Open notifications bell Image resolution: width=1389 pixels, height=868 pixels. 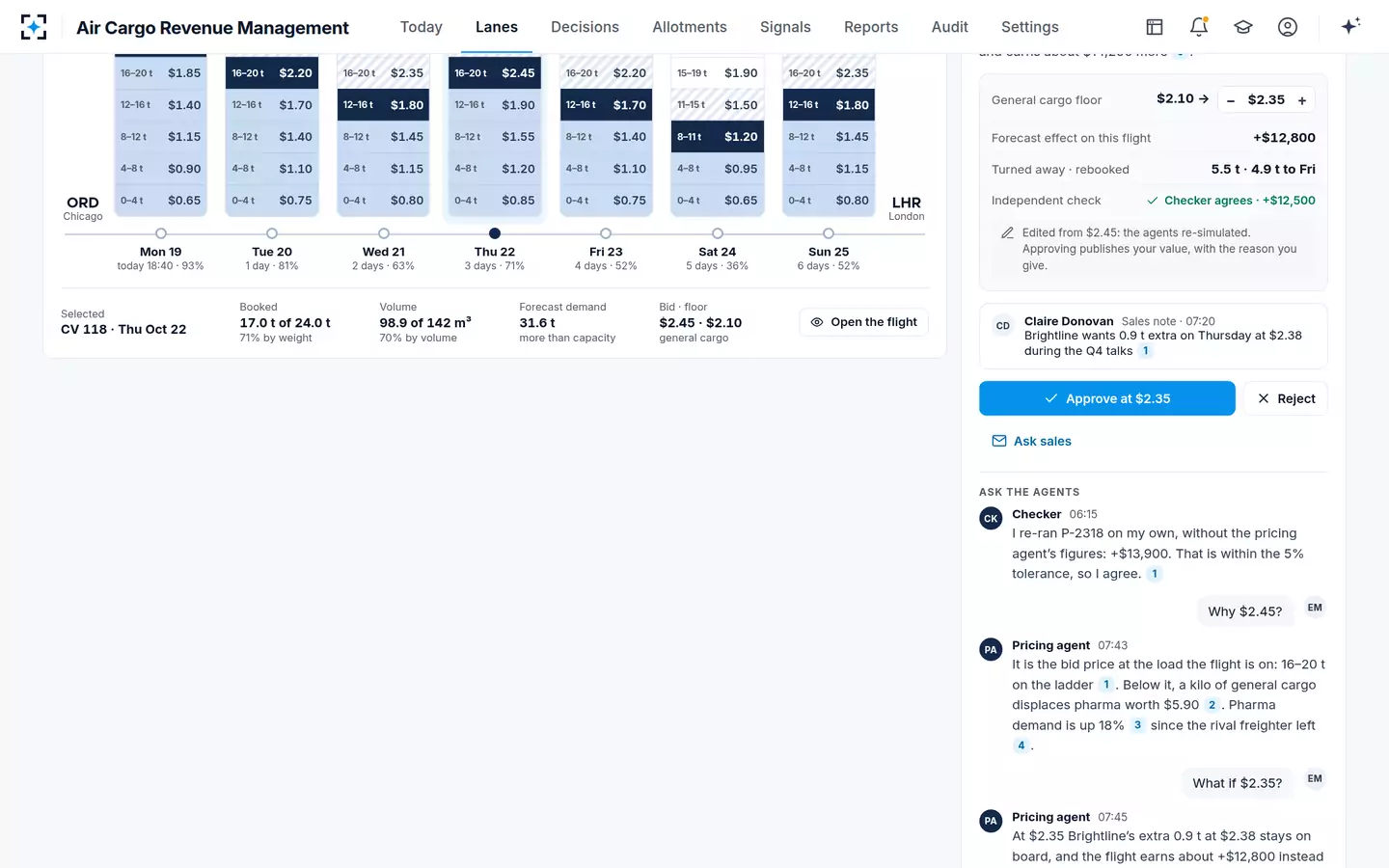click(x=1199, y=27)
